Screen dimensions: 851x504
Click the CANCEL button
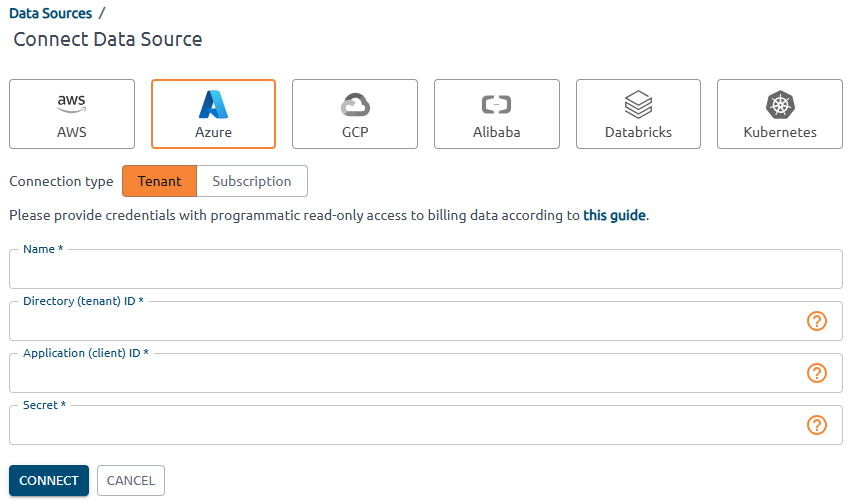pyautogui.click(x=131, y=481)
